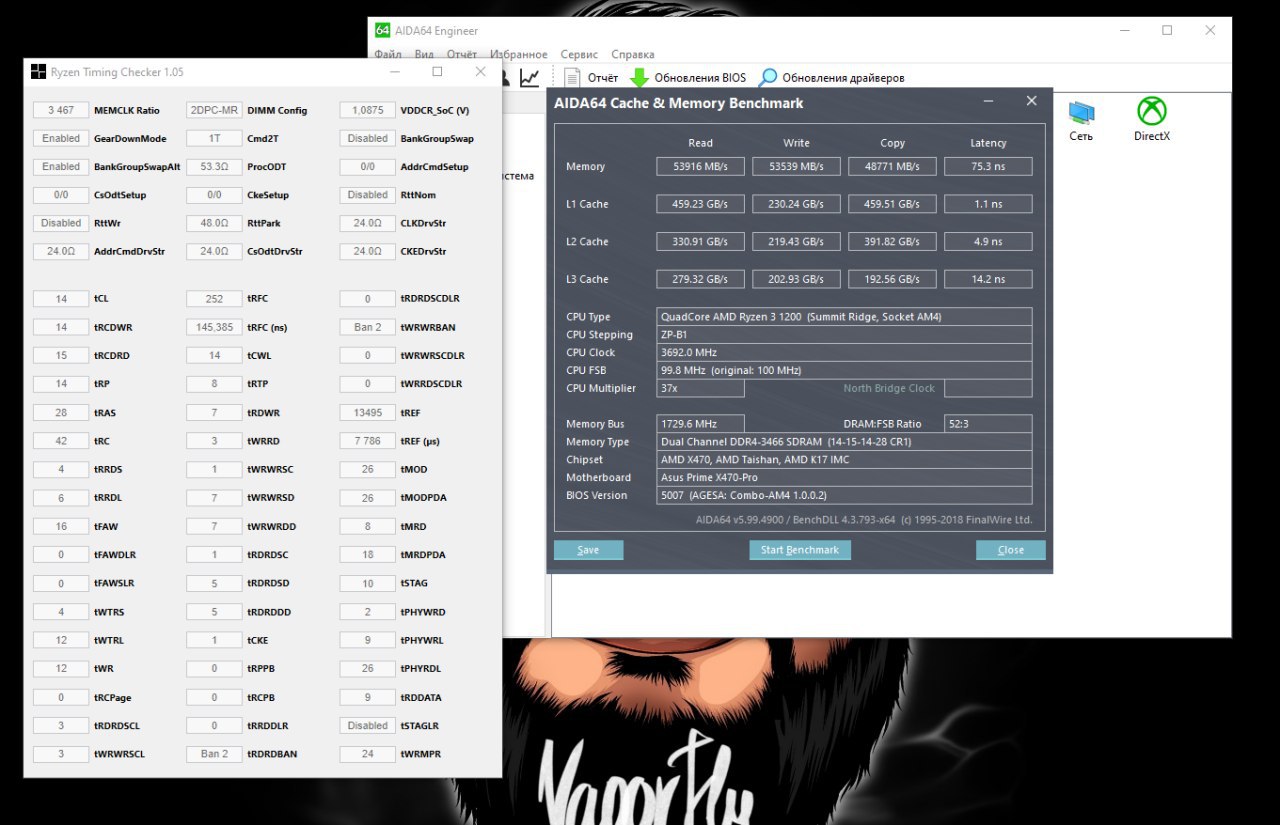
Task: Click the DRAM:FSB Ratio 52:3 field
Action: pyautogui.click(x=988, y=424)
